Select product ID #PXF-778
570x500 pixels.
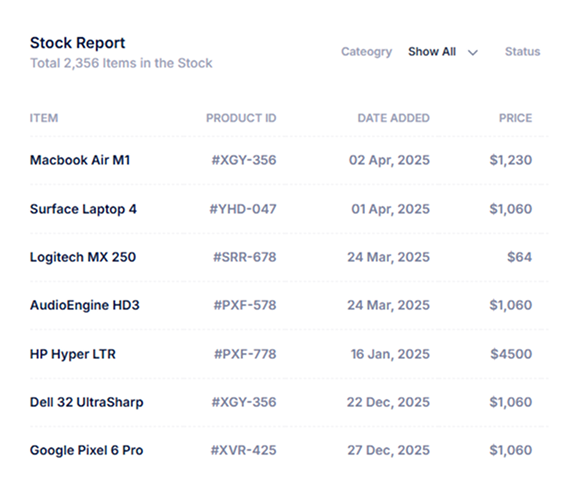[245, 354]
